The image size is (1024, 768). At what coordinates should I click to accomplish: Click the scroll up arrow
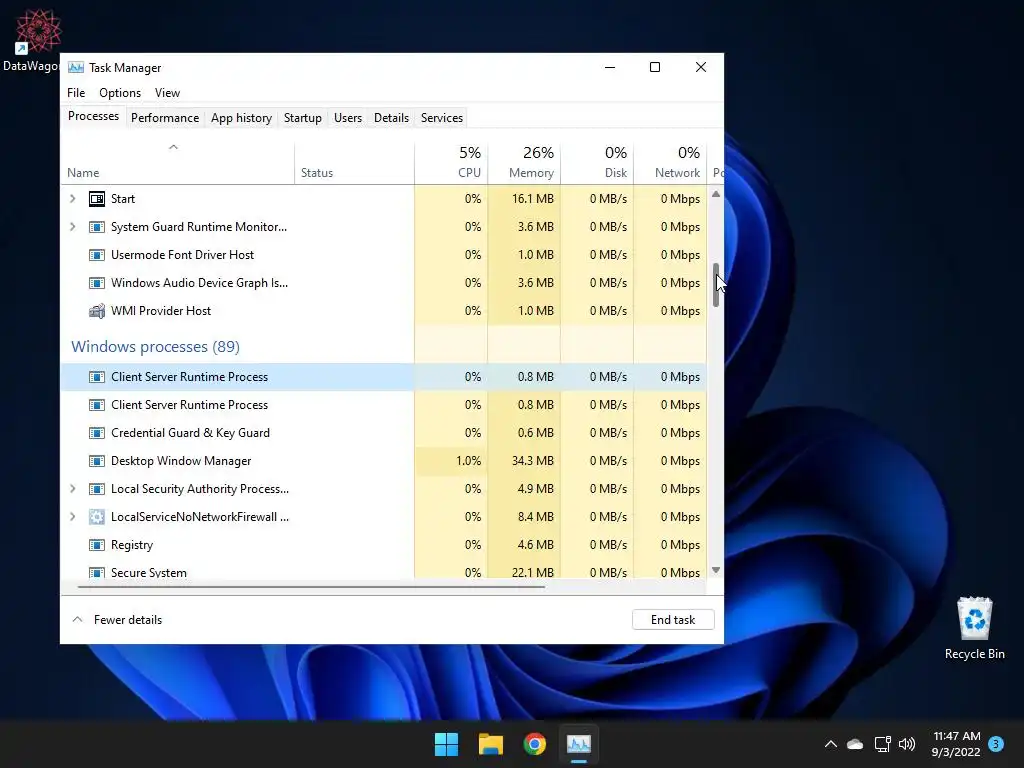(x=716, y=194)
